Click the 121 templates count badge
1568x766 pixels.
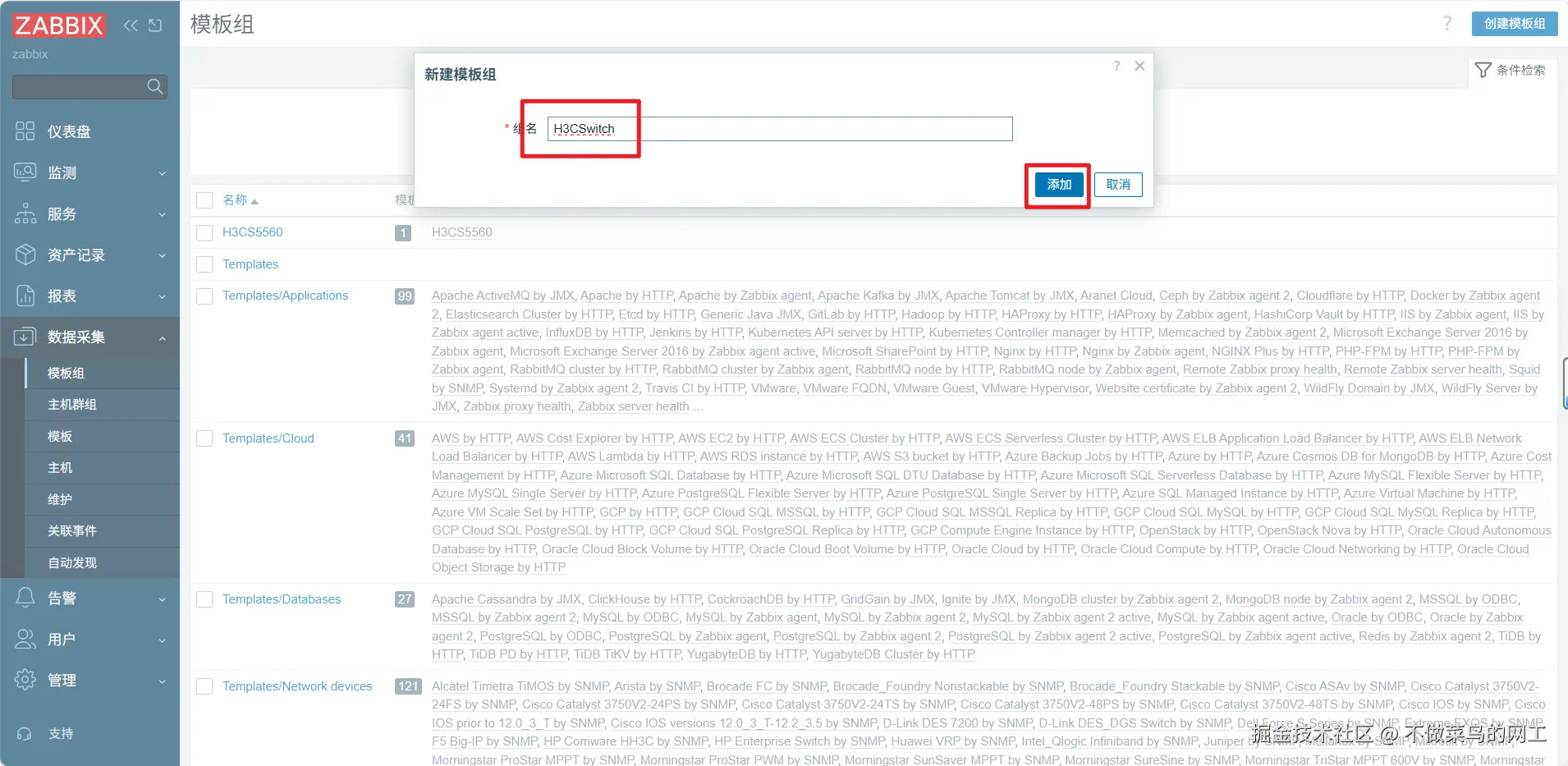coord(409,686)
